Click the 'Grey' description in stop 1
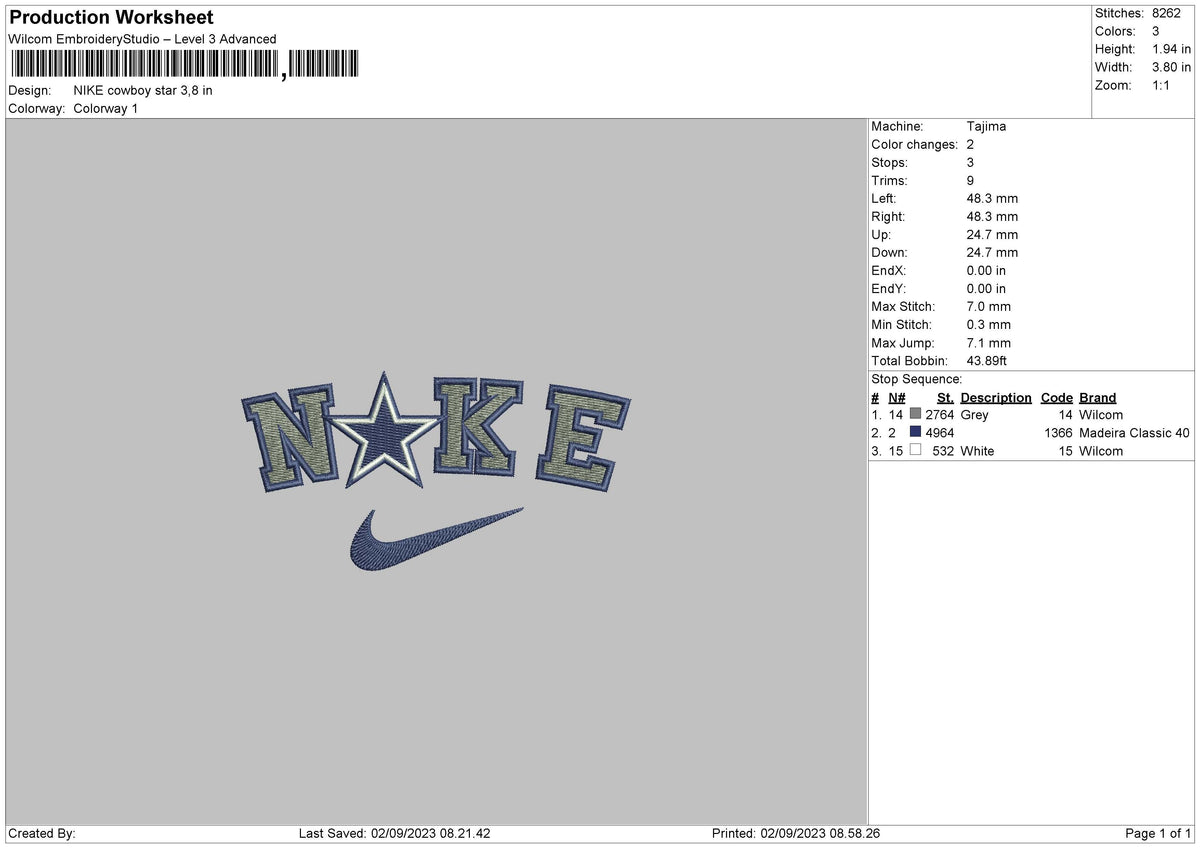 point(974,415)
